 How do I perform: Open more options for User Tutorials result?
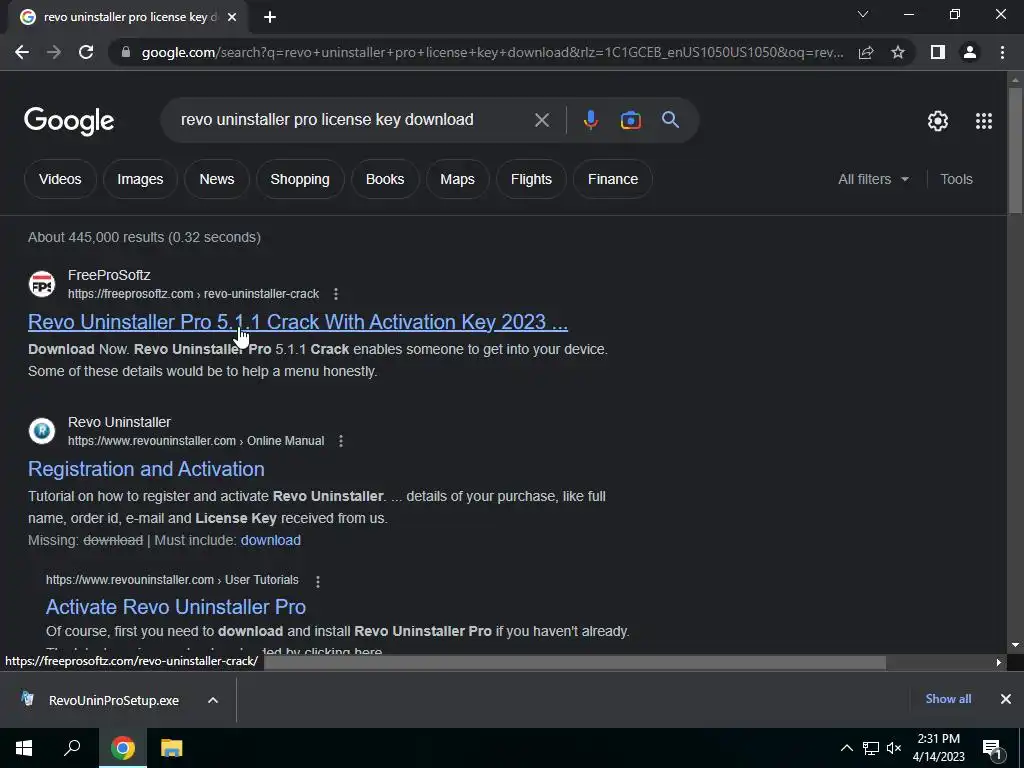coord(317,581)
